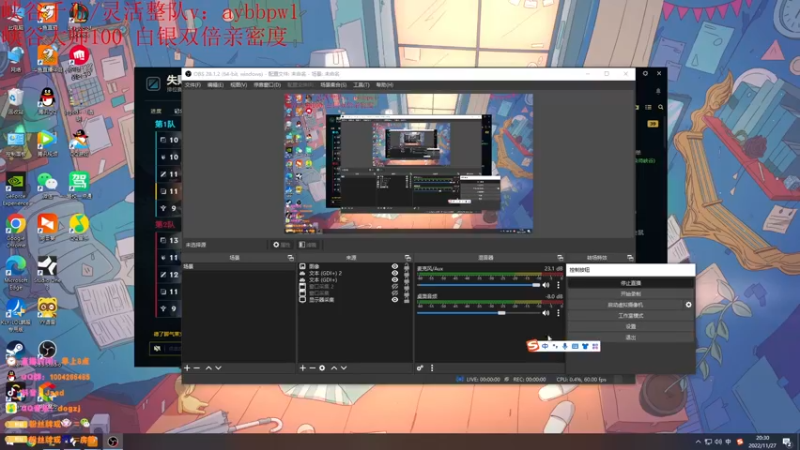Move scene down in Scenes panel
This screenshot has height=450, width=800.
point(218,368)
